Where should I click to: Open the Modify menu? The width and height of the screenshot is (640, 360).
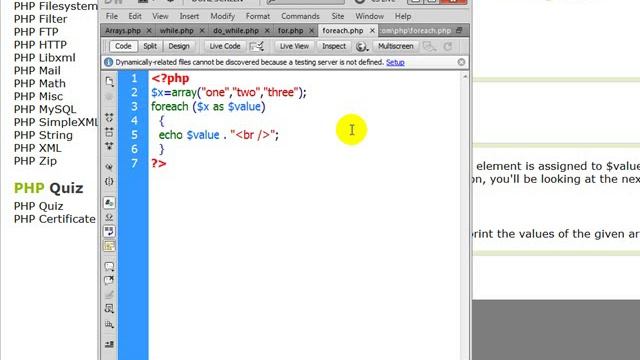[x=222, y=16]
